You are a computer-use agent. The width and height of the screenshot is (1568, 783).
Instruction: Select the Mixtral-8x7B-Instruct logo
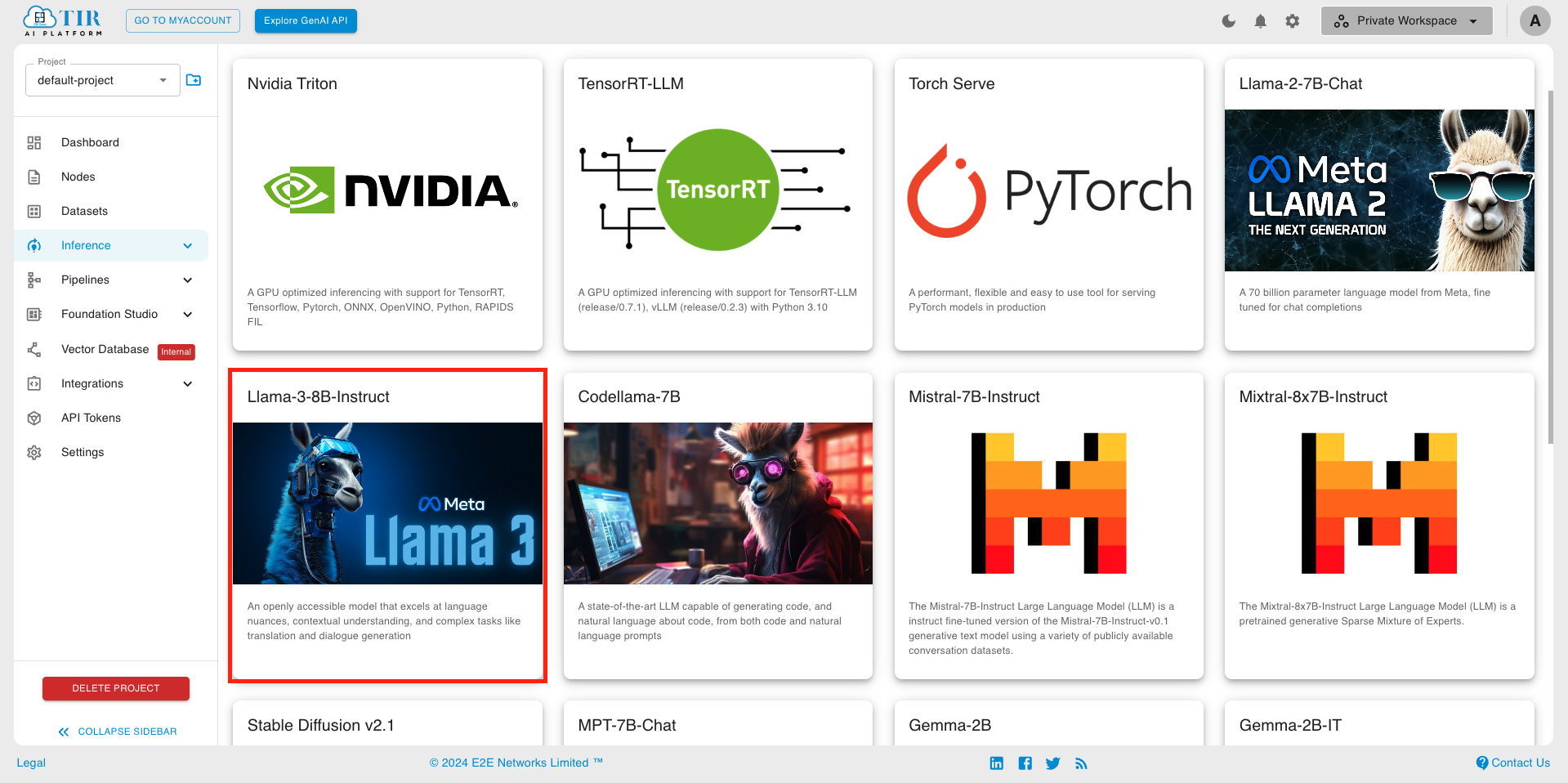[1379, 503]
